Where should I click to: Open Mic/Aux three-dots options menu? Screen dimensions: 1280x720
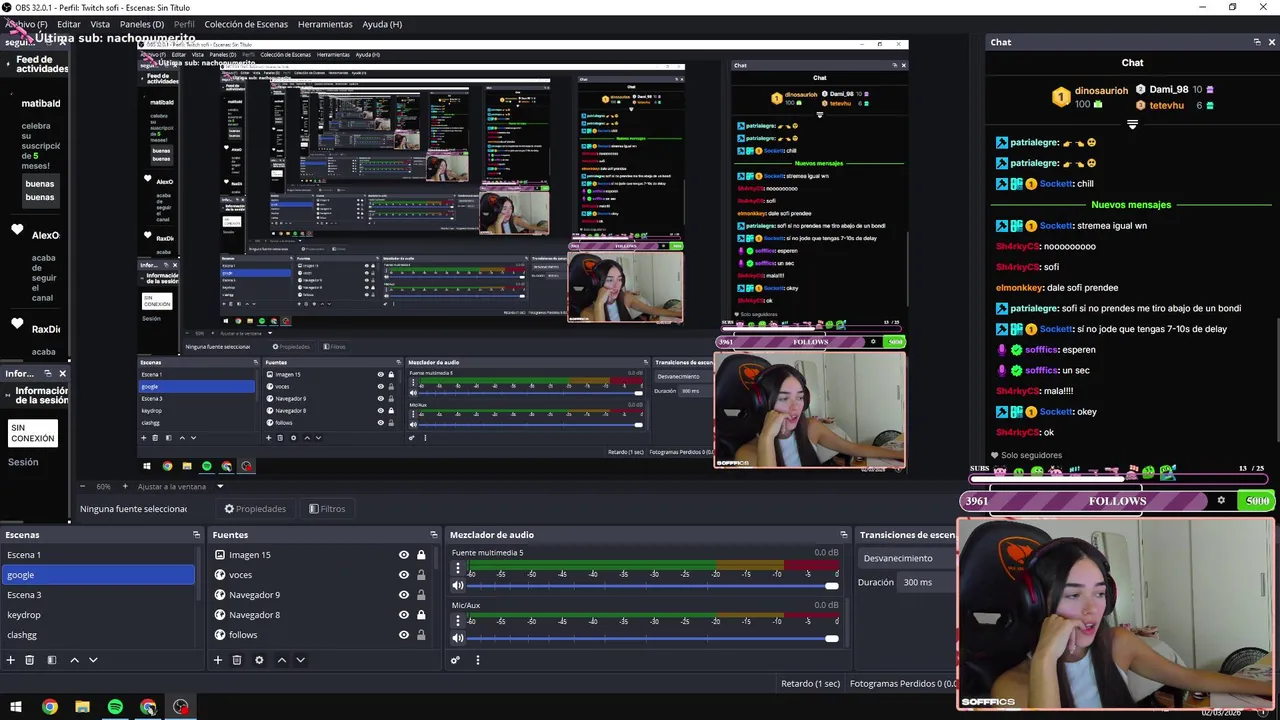[458, 620]
